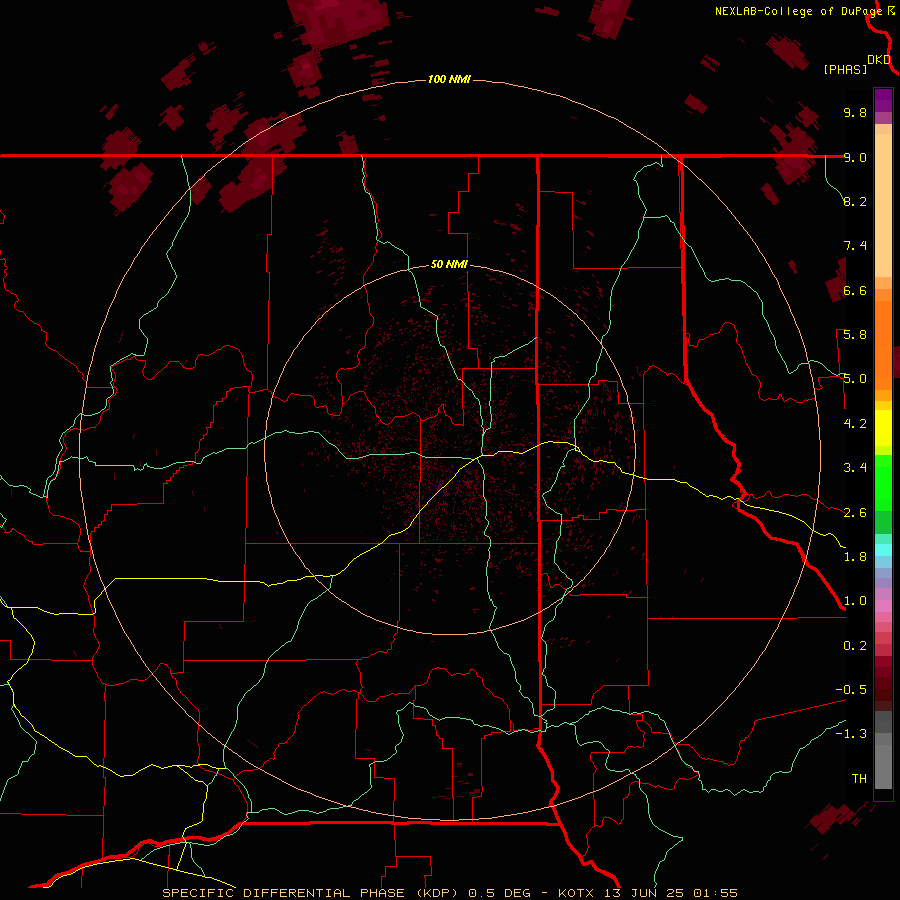Select the 5.8 value on the color scale

[x=855, y=335]
